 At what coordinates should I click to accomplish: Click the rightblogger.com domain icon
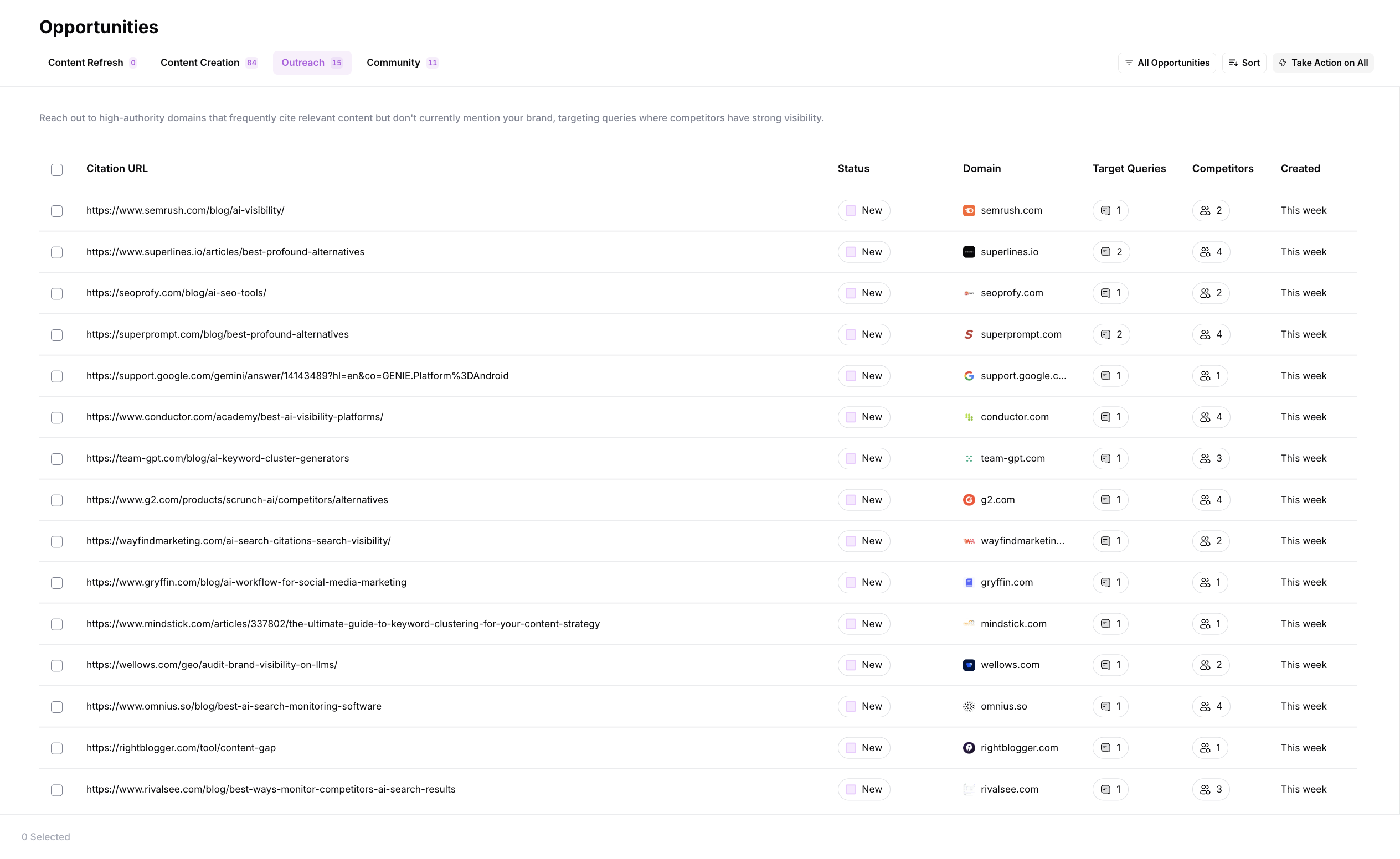(x=969, y=748)
